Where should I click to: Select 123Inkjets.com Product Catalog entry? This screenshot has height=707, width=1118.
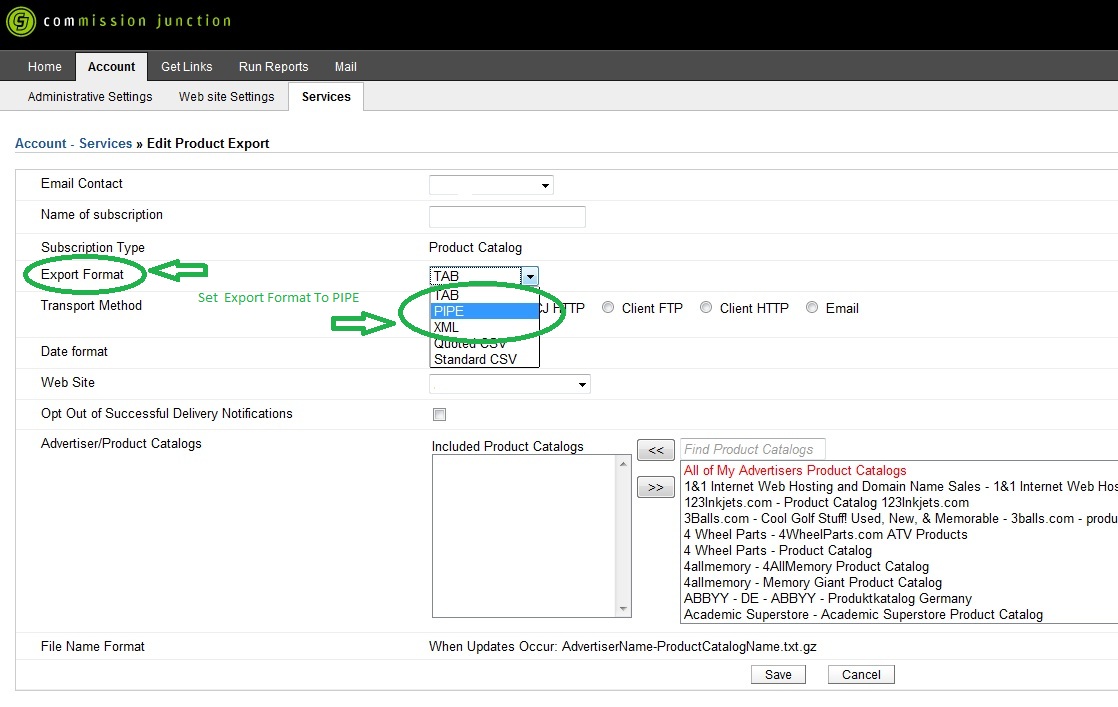(826, 502)
